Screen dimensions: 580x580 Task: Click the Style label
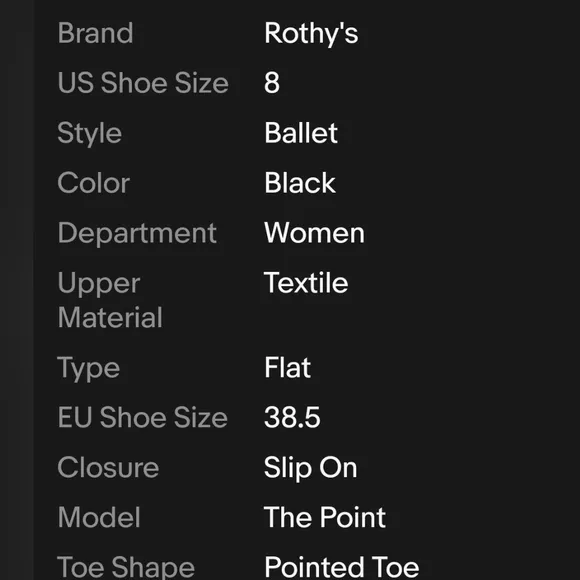click(x=90, y=134)
